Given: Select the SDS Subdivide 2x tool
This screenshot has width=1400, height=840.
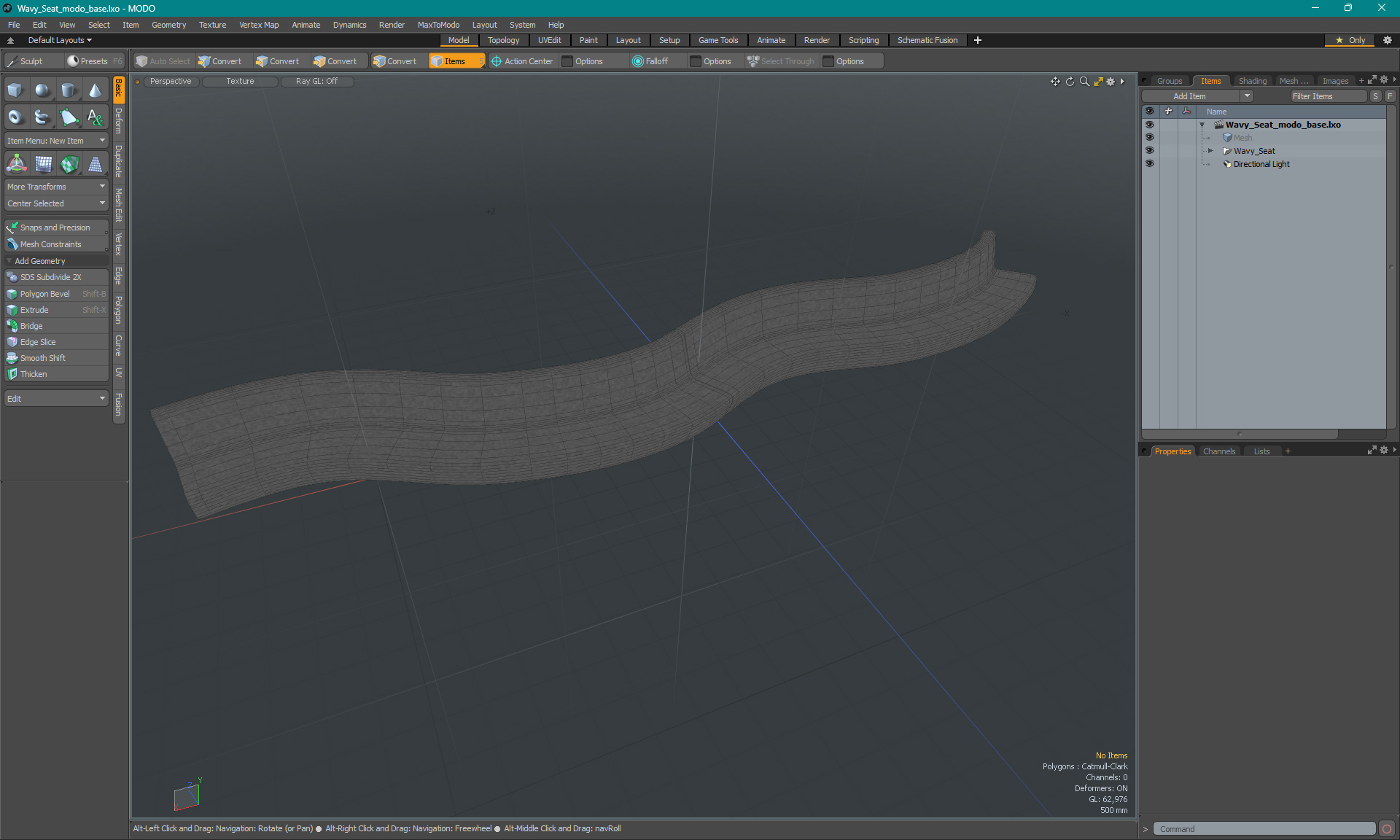Looking at the screenshot, I should coord(52,277).
